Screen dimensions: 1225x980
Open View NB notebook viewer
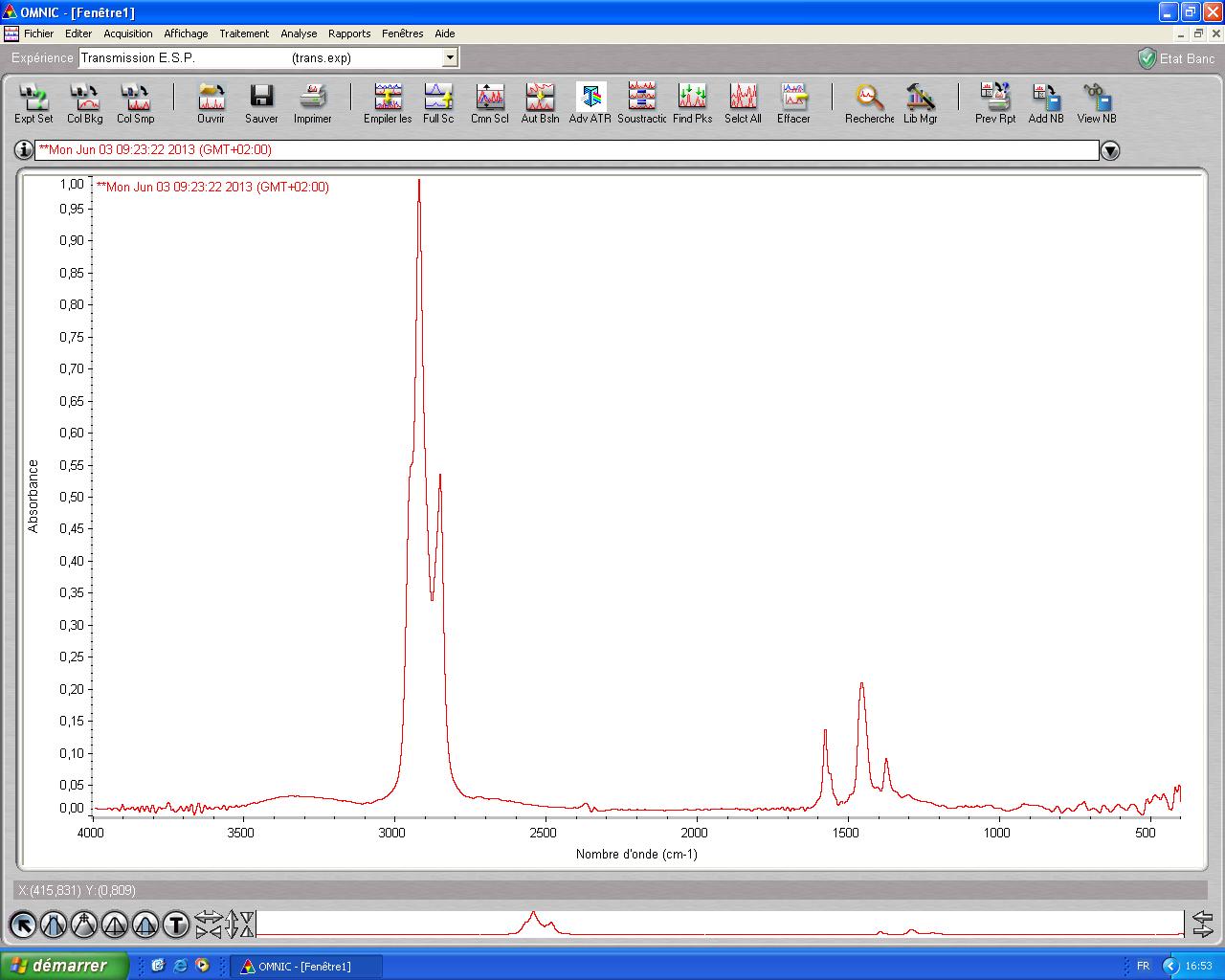click(1097, 103)
